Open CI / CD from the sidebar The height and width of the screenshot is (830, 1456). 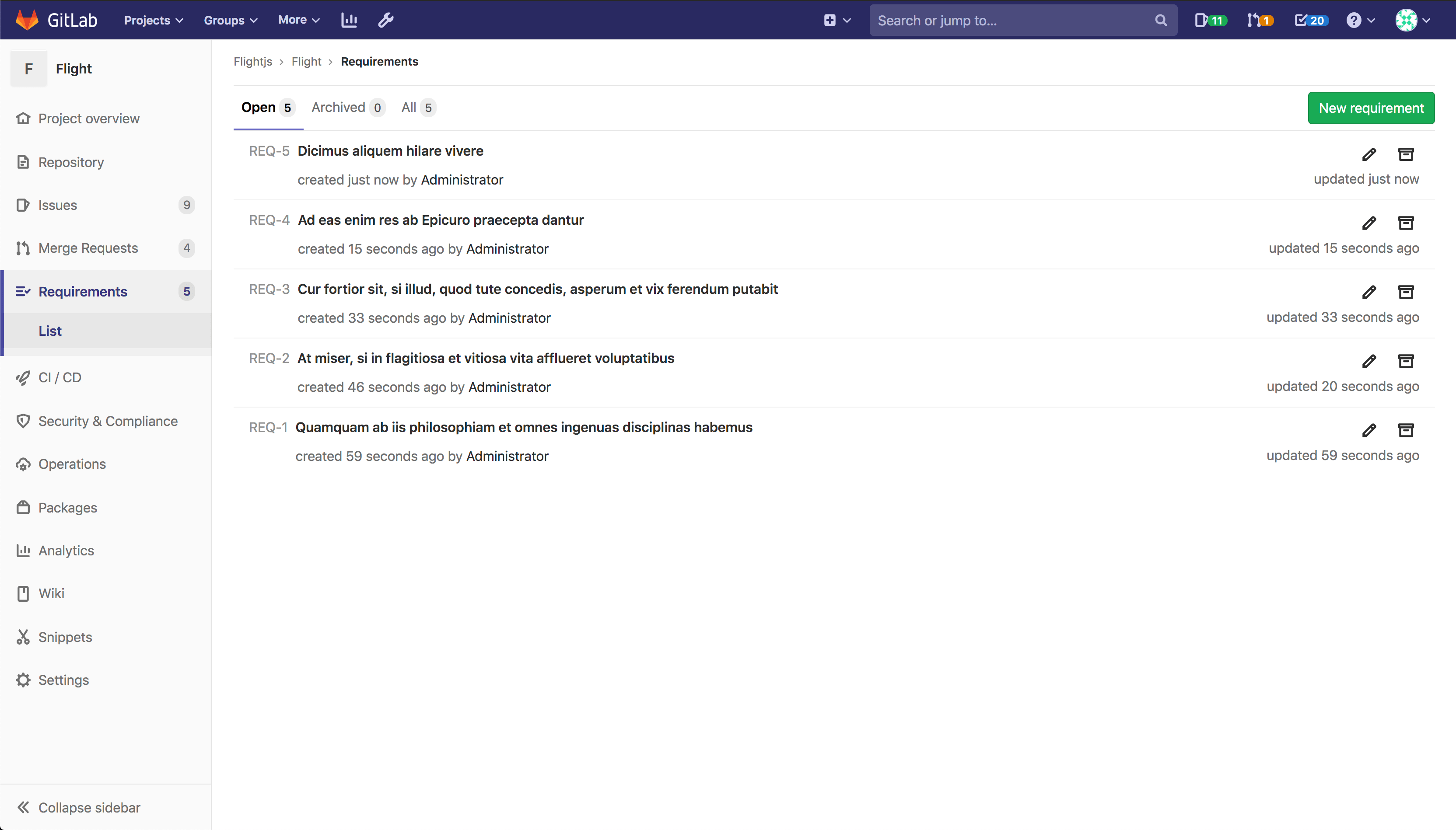(59, 377)
